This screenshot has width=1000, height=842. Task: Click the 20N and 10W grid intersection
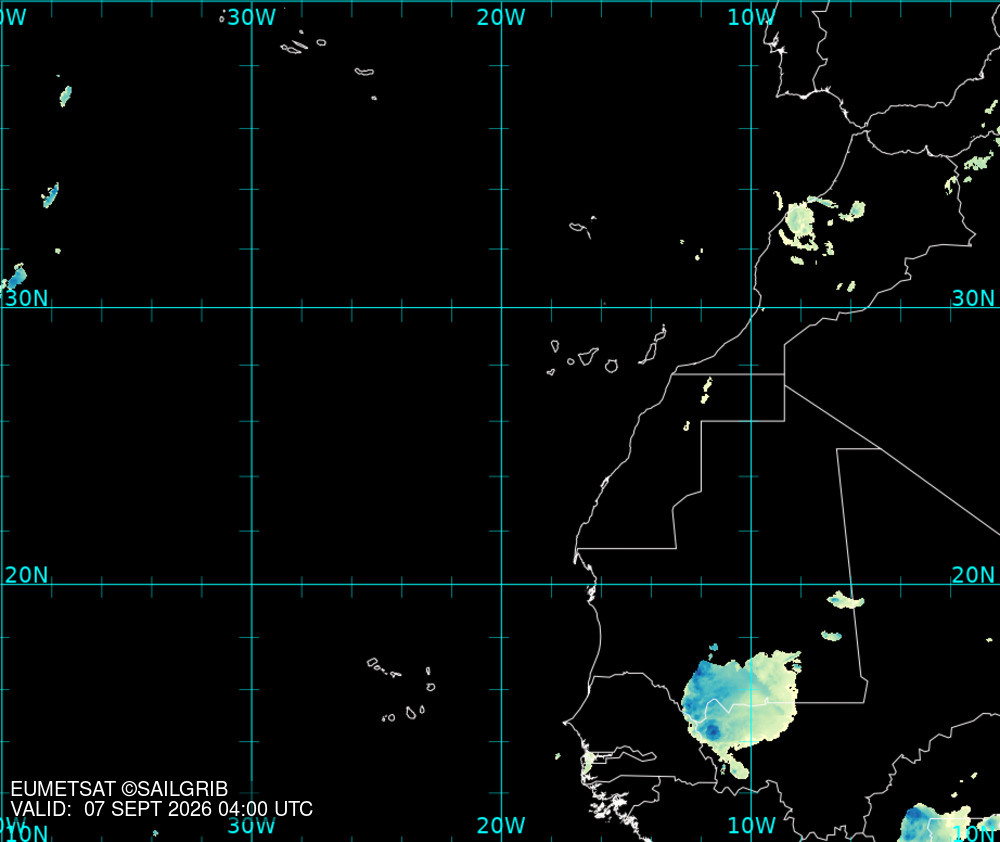(x=751, y=584)
